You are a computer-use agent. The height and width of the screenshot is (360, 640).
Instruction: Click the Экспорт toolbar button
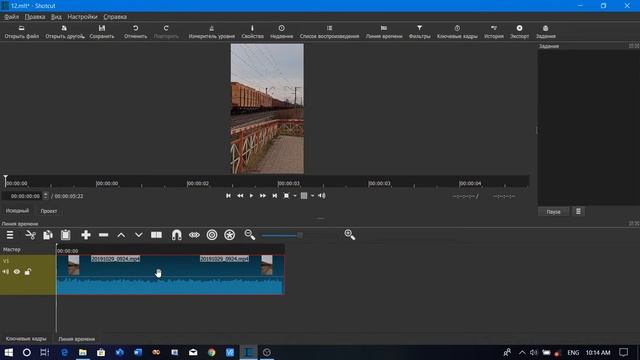(519, 32)
